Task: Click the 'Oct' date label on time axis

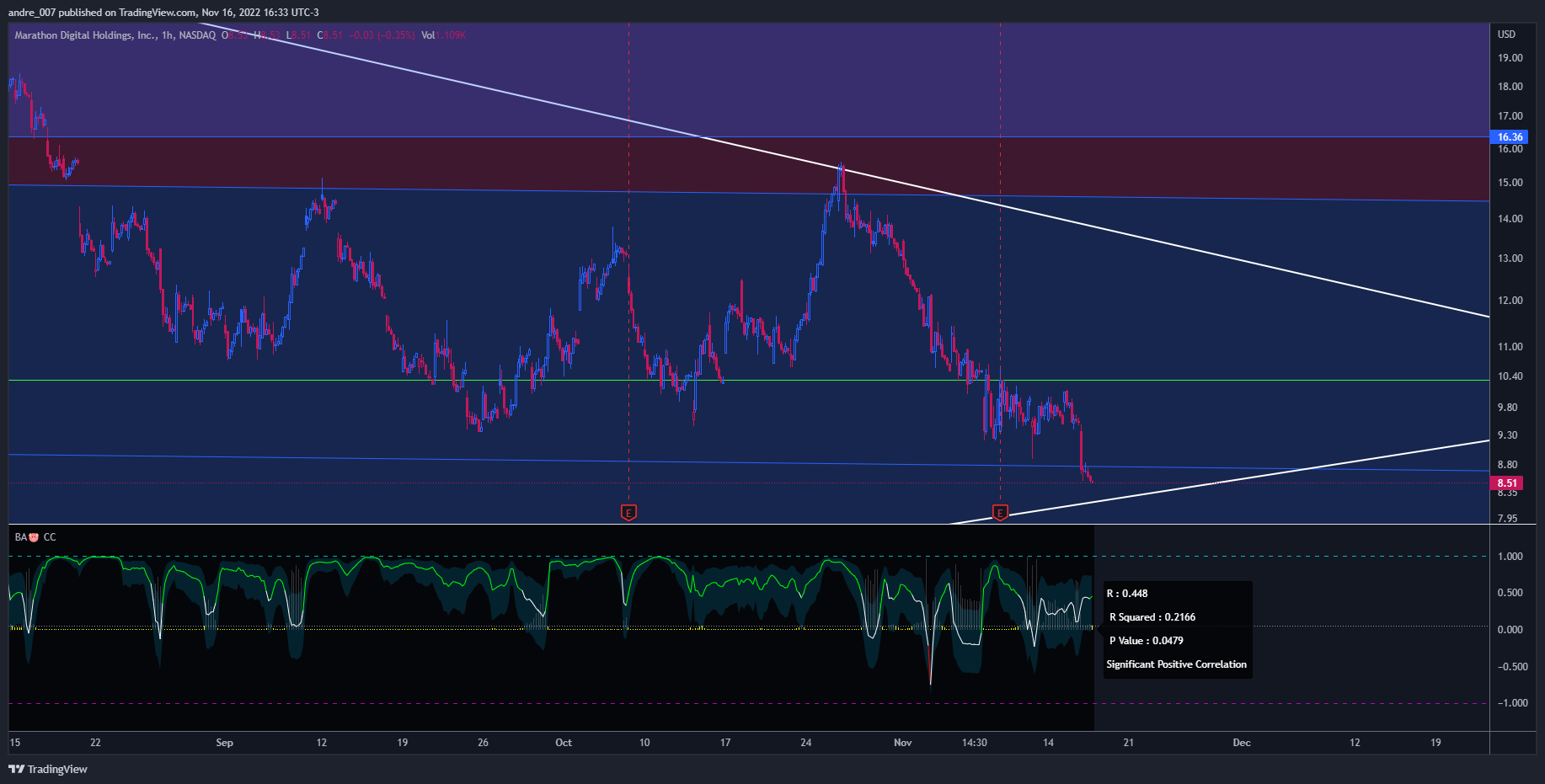Action: pos(564,743)
